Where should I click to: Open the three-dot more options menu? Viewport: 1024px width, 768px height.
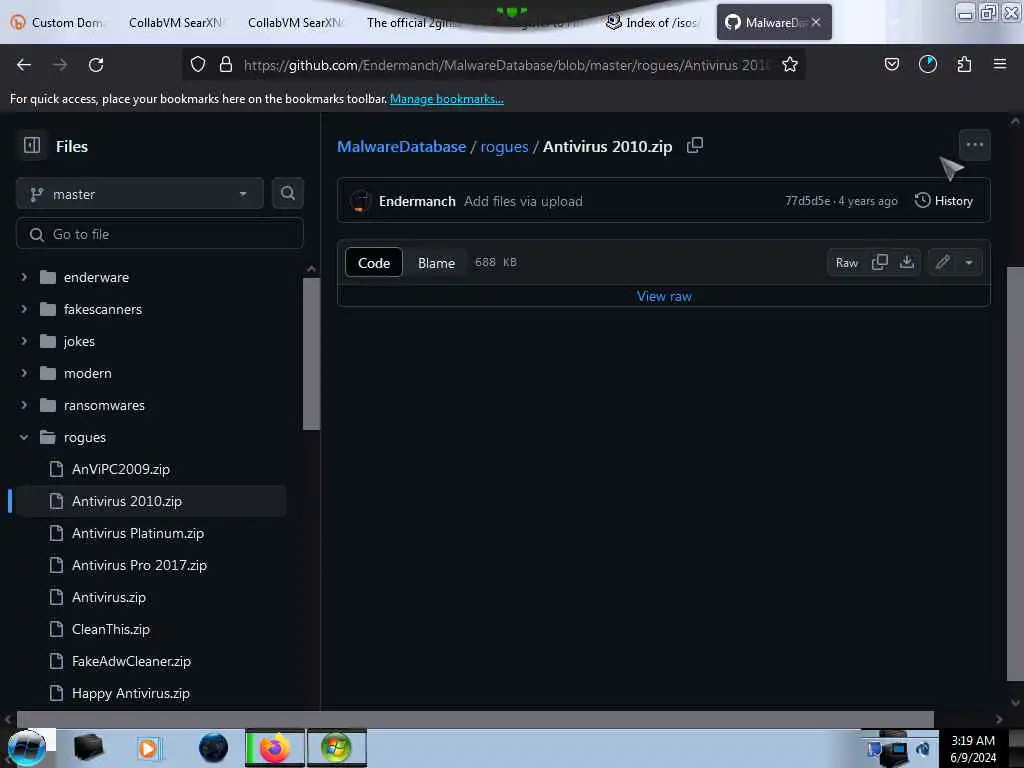pyautogui.click(x=974, y=145)
